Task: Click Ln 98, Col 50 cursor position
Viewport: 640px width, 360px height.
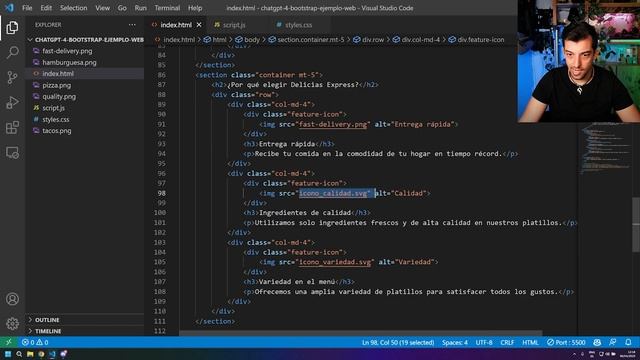Action: [398, 342]
